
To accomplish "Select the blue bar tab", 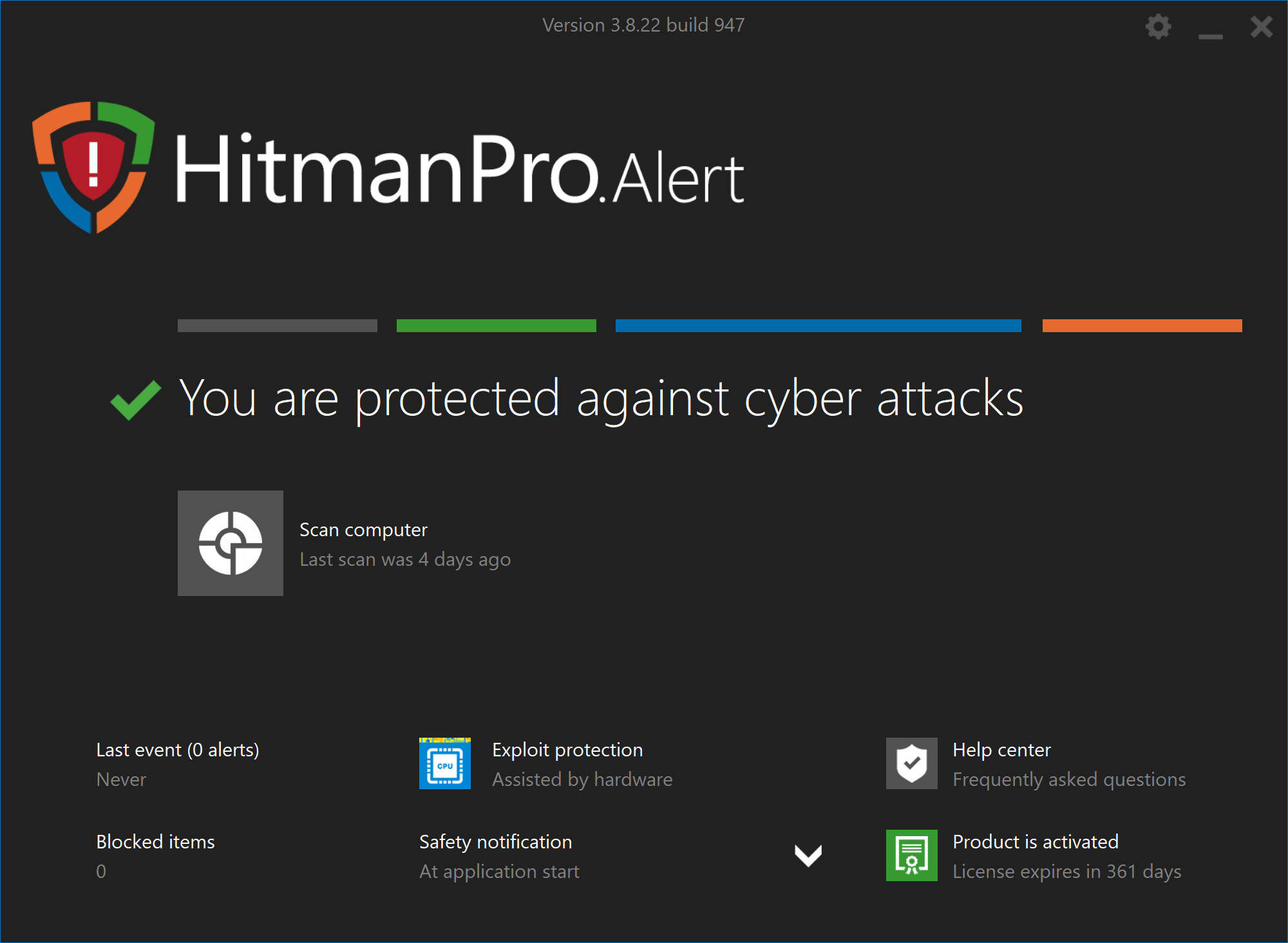I will [x=818, y=326].
